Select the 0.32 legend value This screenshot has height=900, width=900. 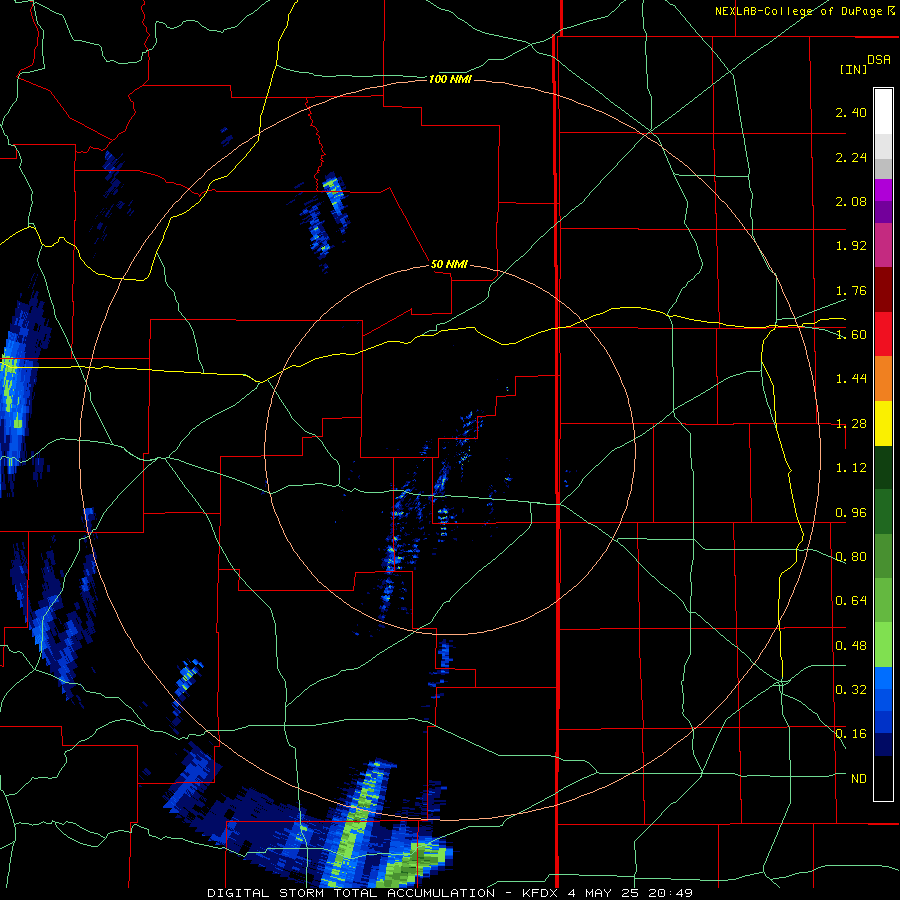click(851, 690)
